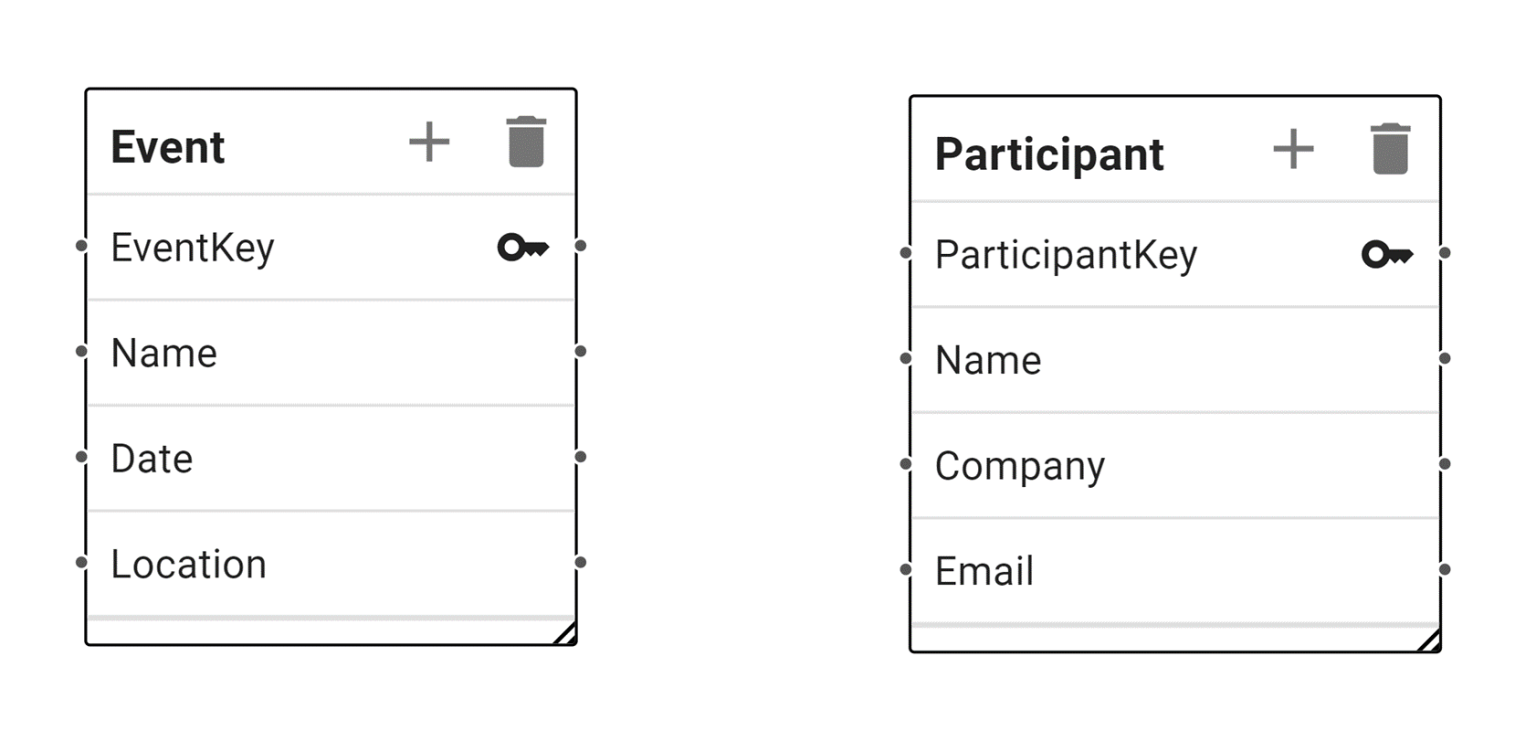Click the add field icon on Event table
The height and width of the screenshot is (741, 1536).
(429, 142)
